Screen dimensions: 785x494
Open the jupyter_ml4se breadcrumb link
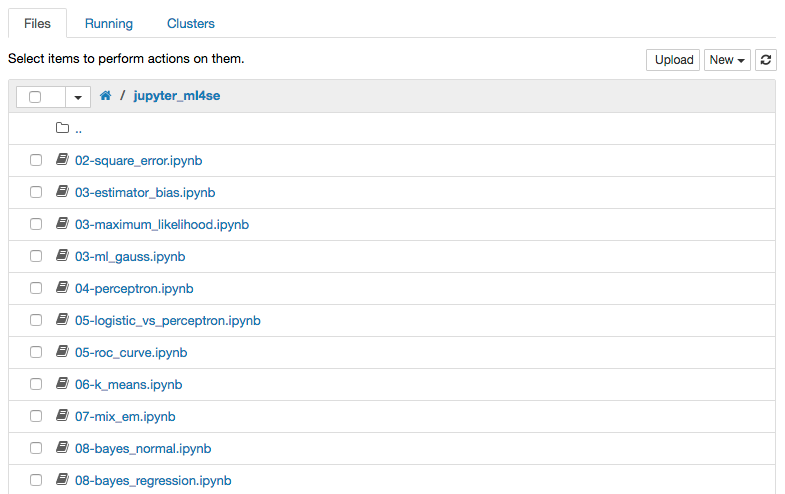(177, 96)
